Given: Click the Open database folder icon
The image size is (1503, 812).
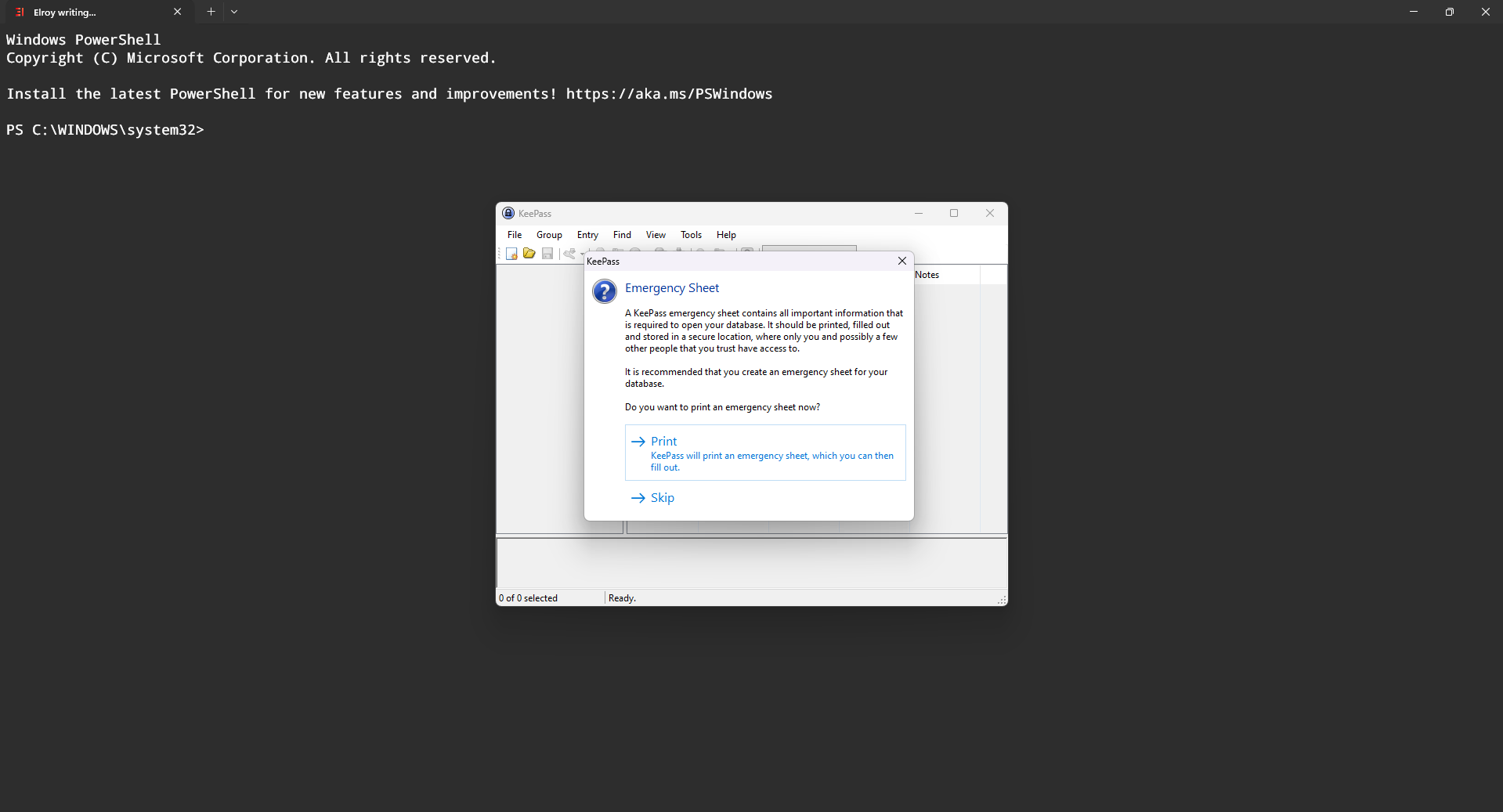Looking at the screenshot, I should [x=529, y=254].
